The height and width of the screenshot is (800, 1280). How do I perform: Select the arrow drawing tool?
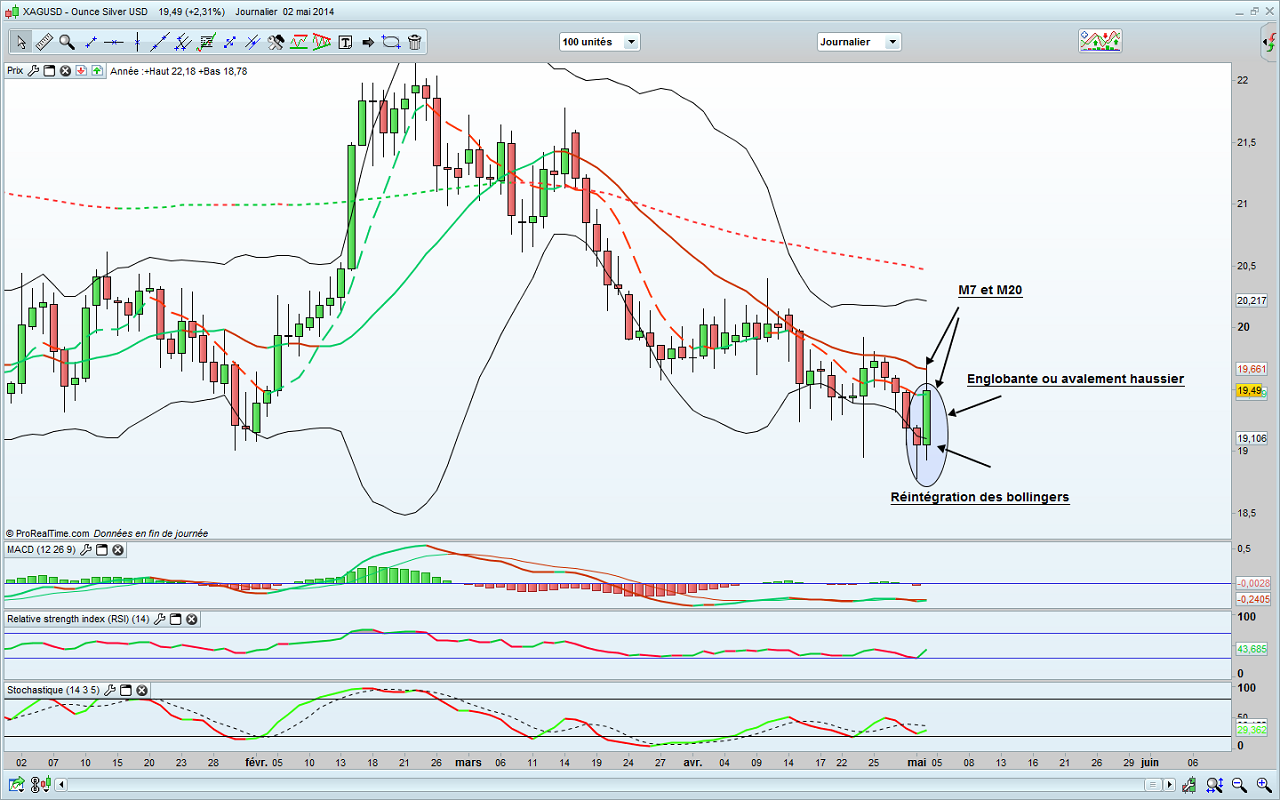[367, 42]
